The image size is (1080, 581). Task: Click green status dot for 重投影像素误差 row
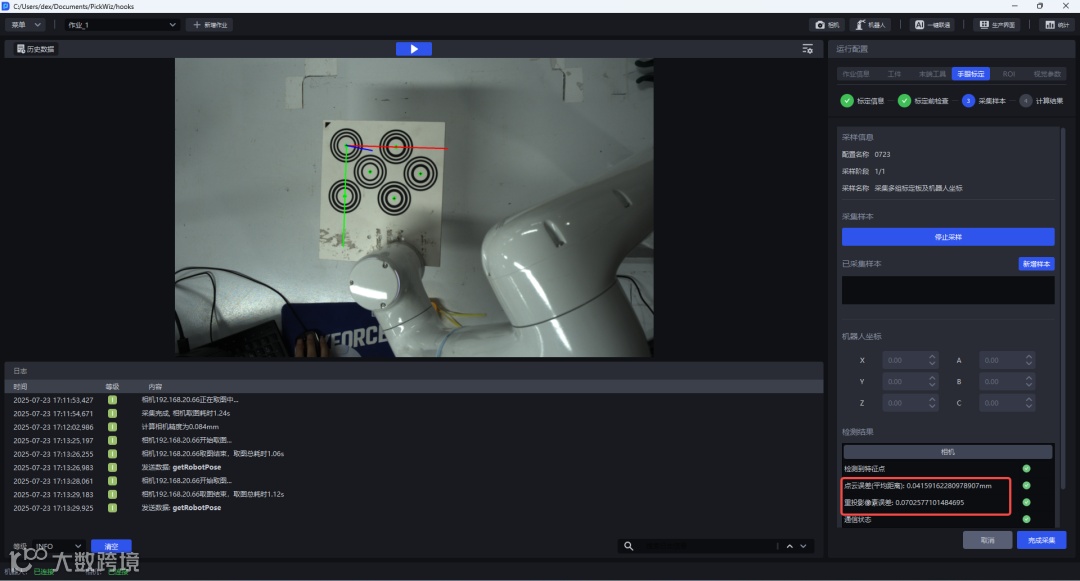[x=1026, y=503]
